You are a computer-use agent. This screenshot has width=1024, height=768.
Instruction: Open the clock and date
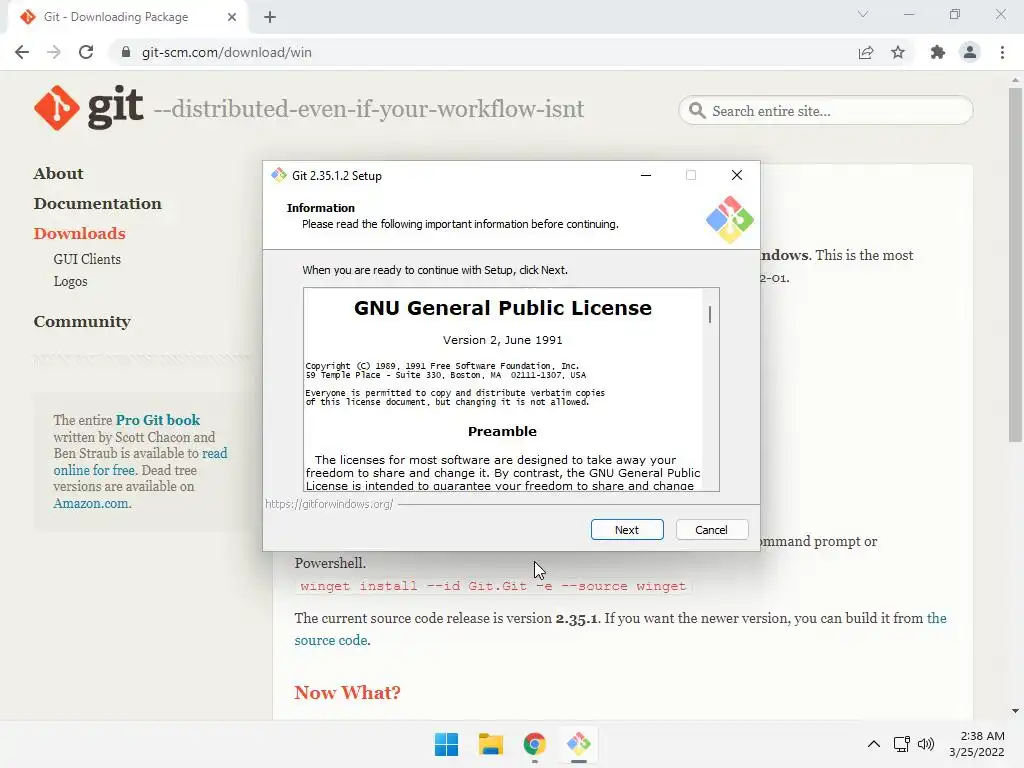[977, 744]
